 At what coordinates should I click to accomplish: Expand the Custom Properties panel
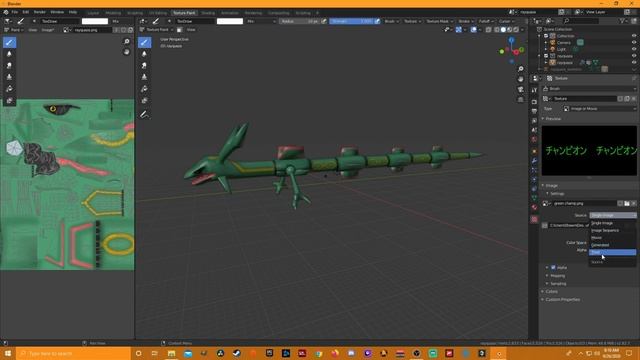pyautogui.click(x=562, y=300)
